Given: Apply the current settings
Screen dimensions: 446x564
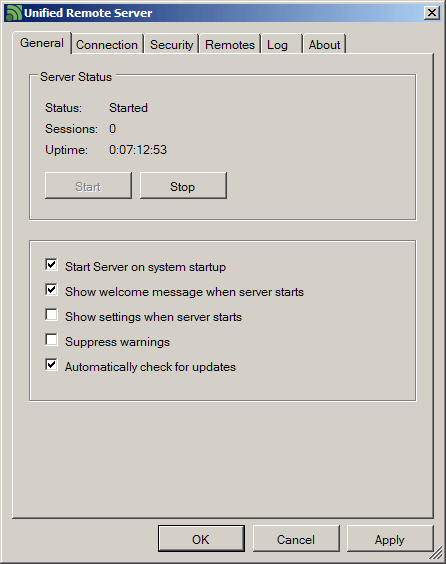Looking at the screenshot, I should coord(390,539).
